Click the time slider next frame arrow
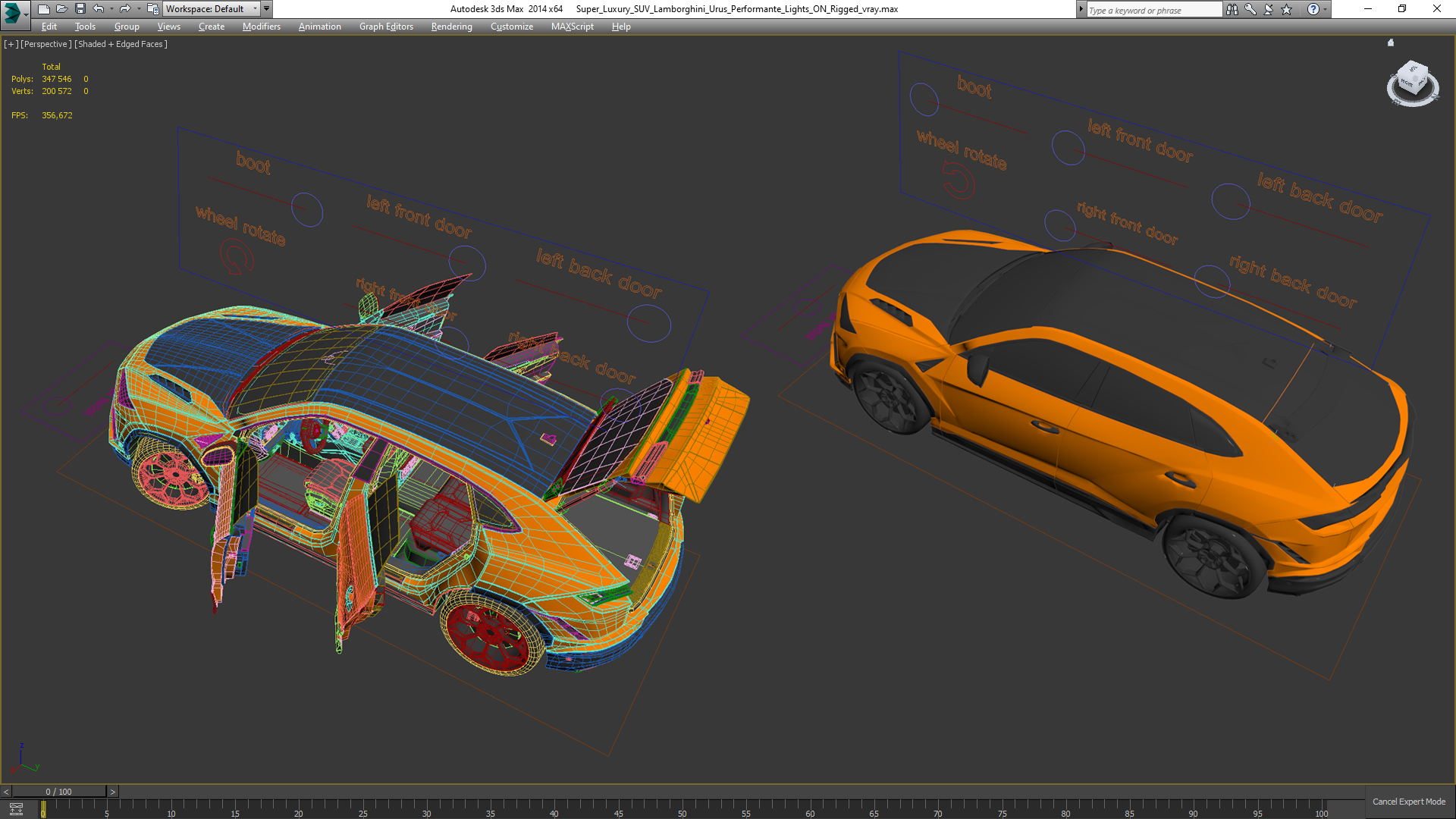1456x819 pixels. coord(113,792)
